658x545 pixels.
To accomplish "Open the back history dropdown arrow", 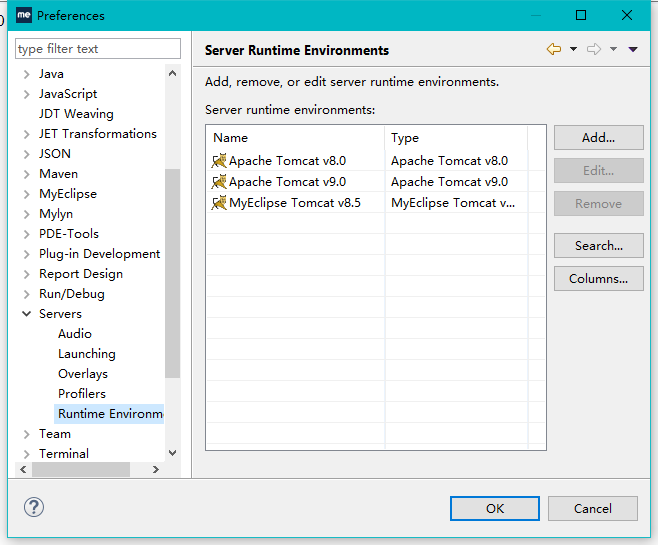I will 573,49.
